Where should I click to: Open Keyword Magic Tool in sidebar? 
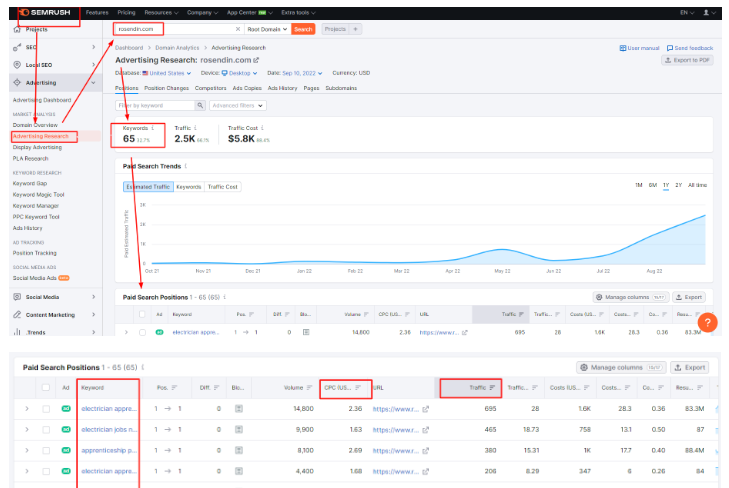tap(39, 194)
